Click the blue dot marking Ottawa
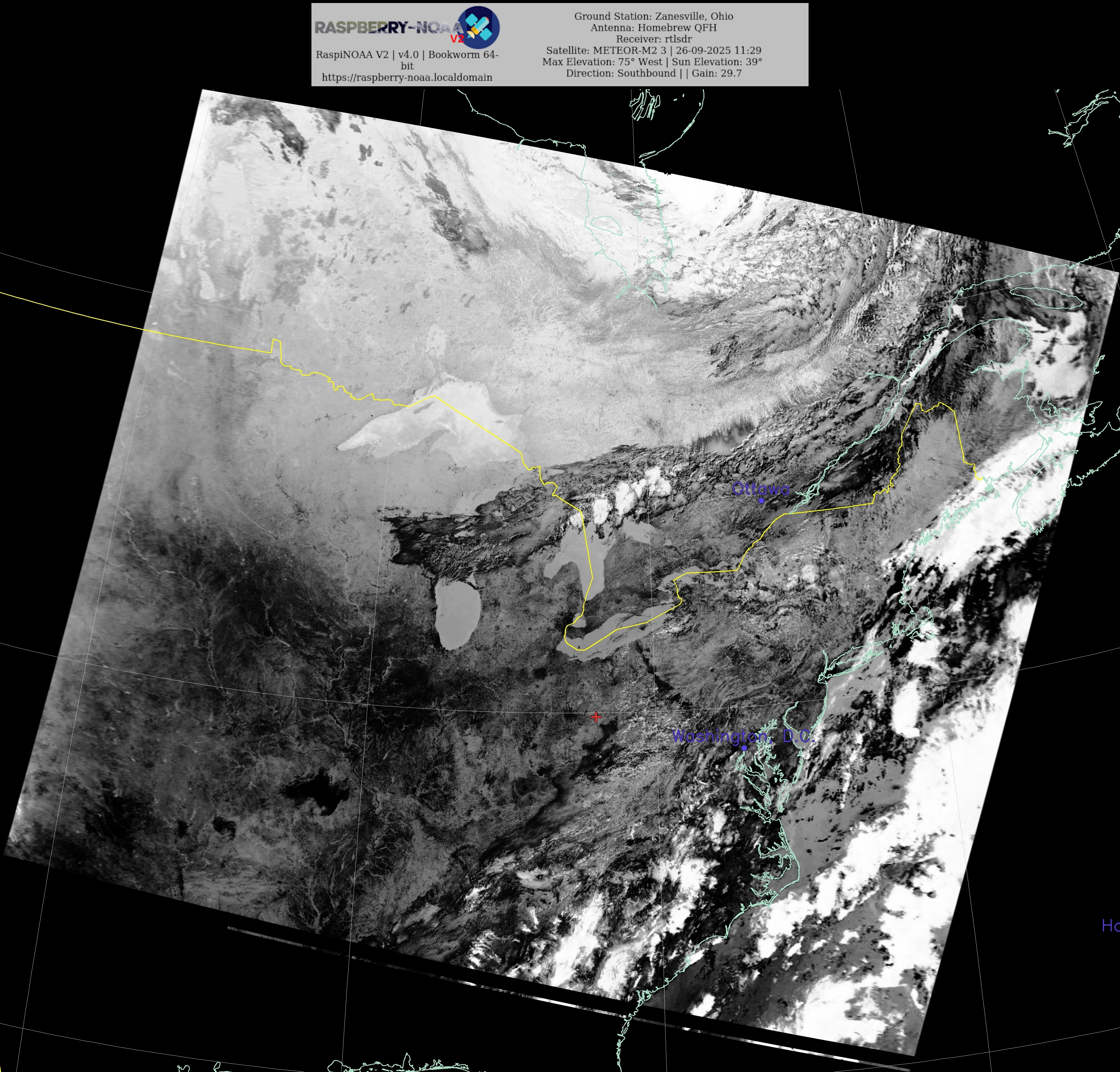The width and height of the screenshot is (1120, 1072). click(761, 501)
